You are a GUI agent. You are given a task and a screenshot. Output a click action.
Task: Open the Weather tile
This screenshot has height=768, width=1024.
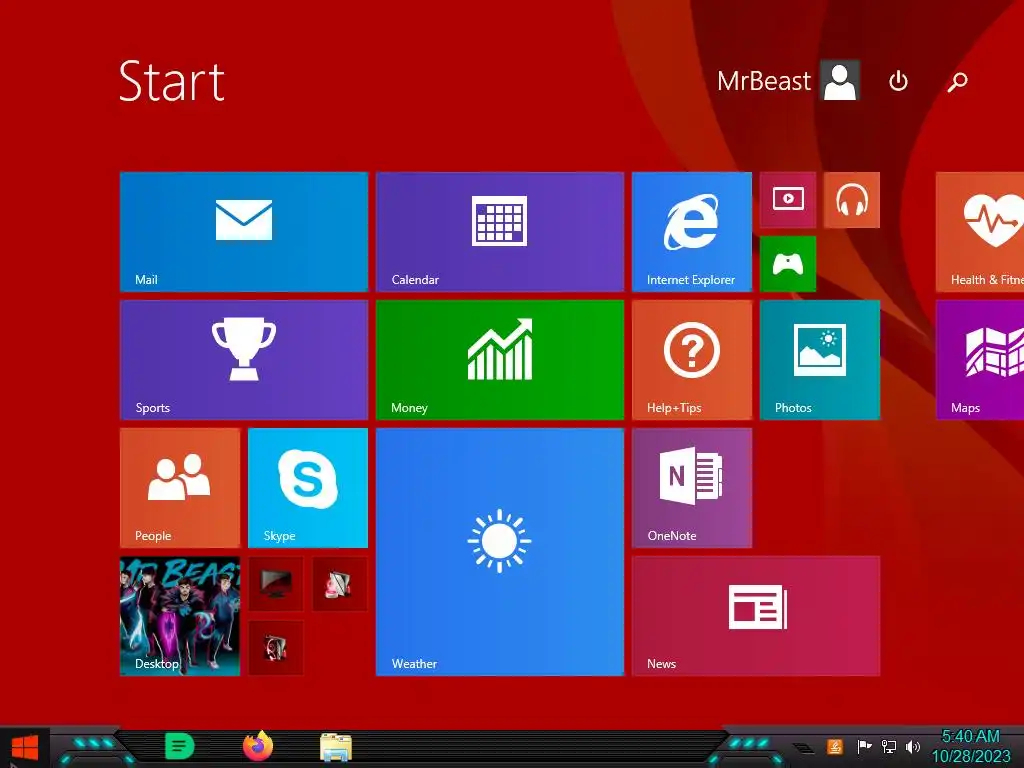coord(500,552)
